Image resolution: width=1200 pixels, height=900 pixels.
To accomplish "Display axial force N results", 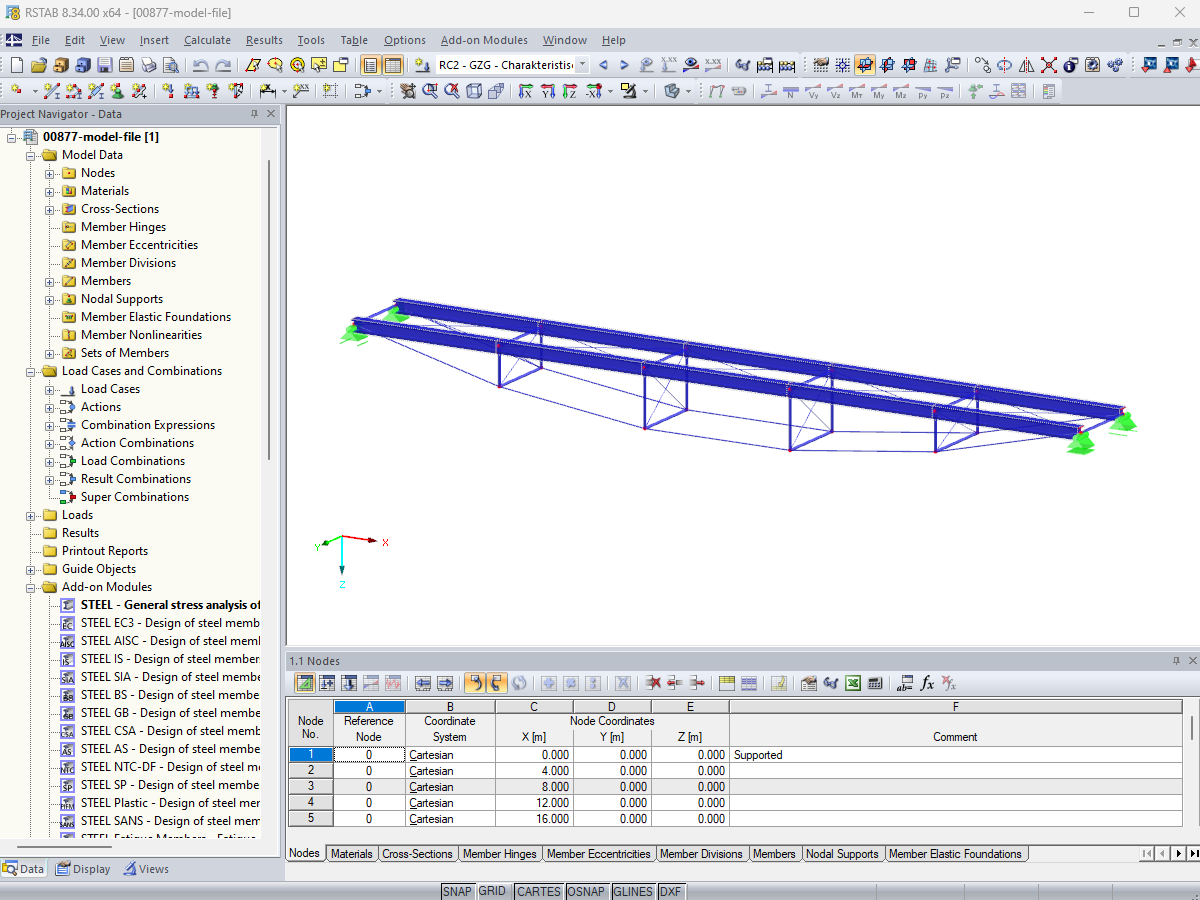I will (791, 91).
